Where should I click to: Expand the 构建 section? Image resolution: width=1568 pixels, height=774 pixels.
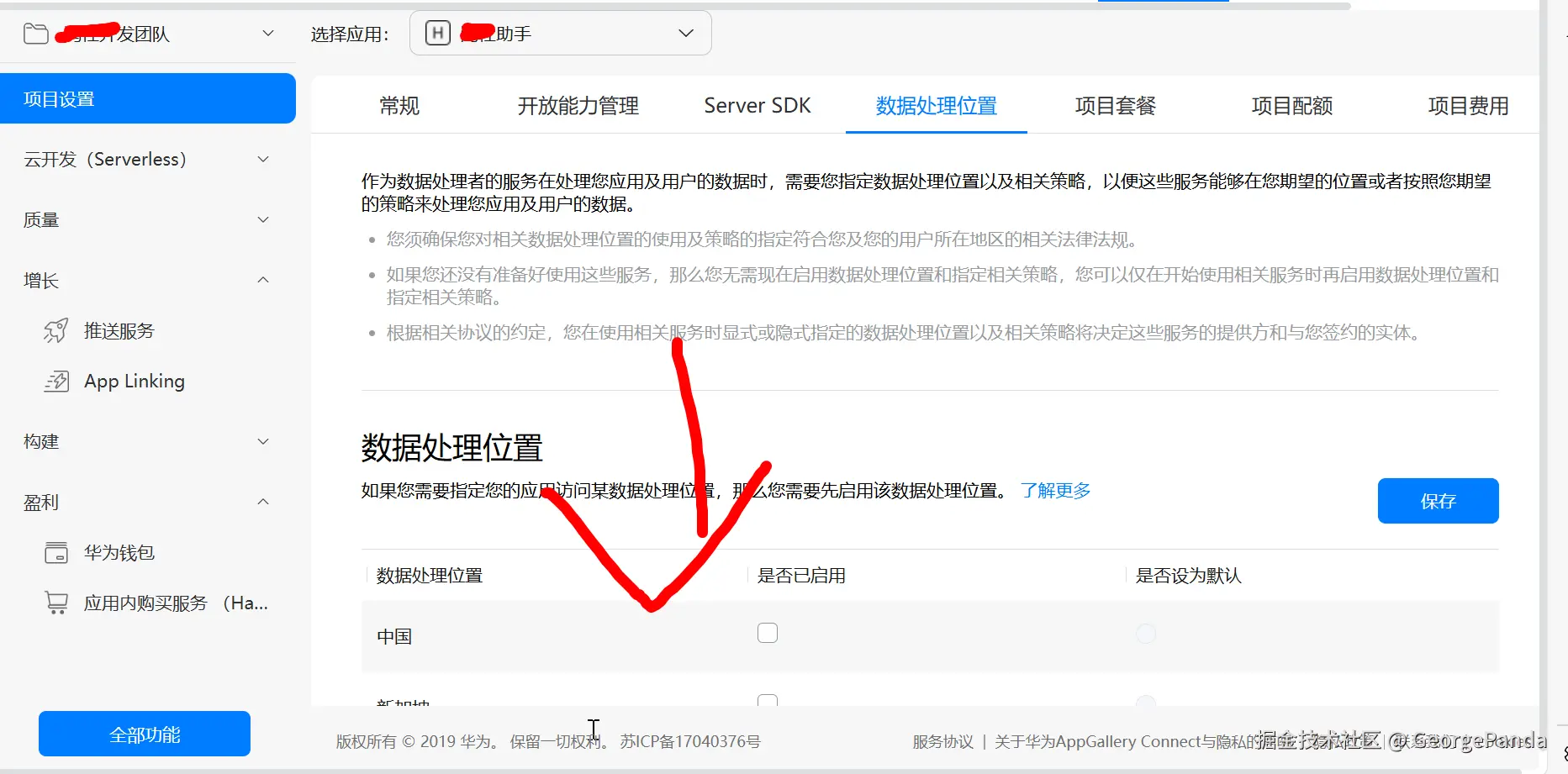click(x=262, y=441)
